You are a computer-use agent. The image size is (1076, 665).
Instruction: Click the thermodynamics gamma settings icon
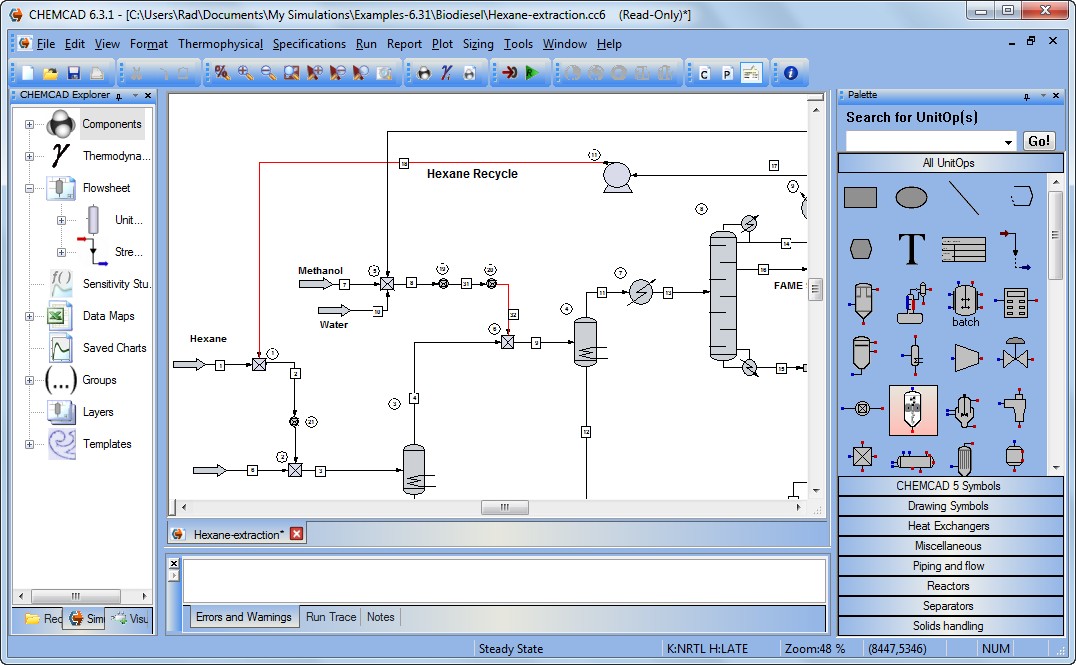(x=447, y=73)
